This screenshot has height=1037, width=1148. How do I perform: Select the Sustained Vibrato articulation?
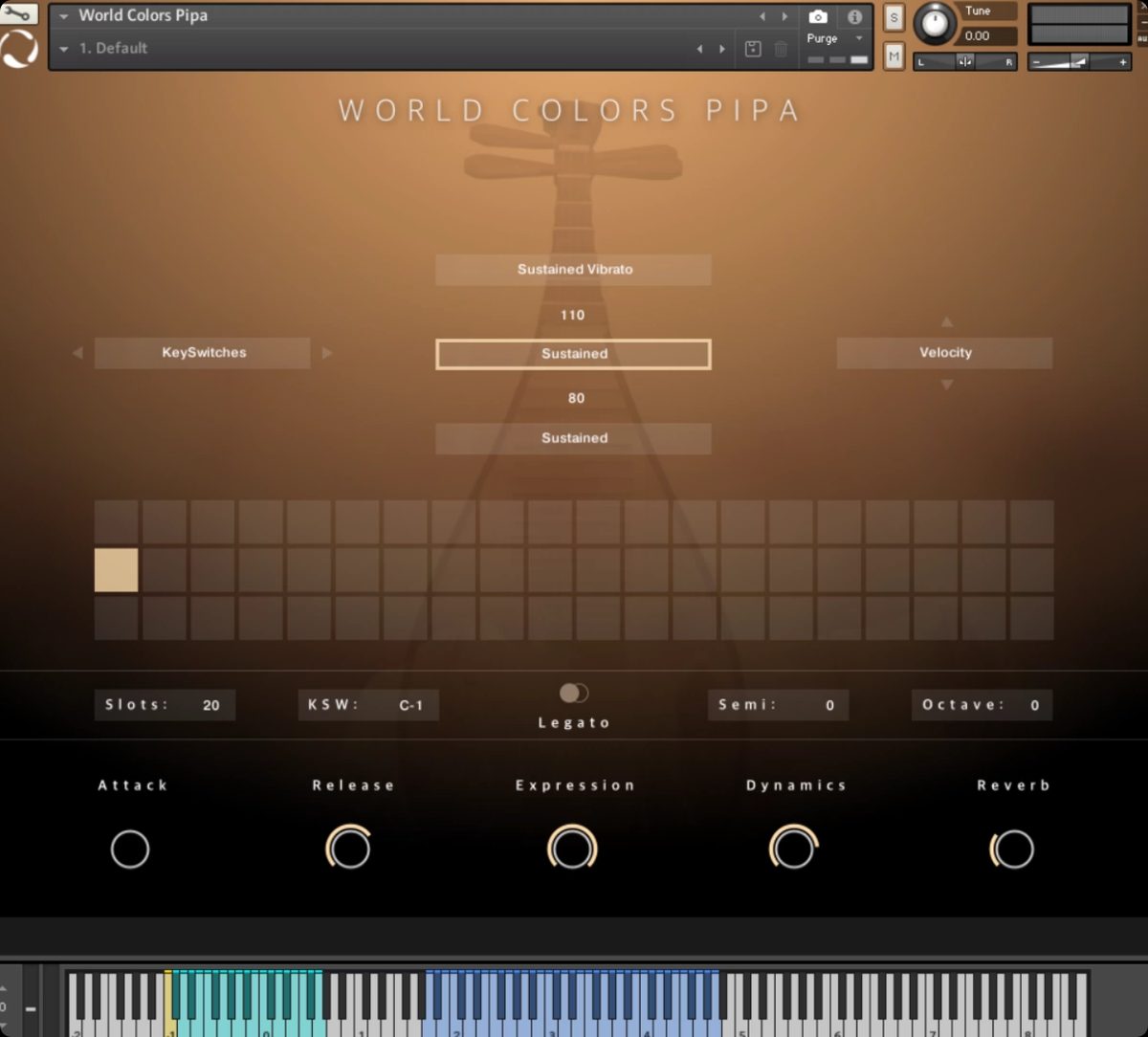pos(574,270)
